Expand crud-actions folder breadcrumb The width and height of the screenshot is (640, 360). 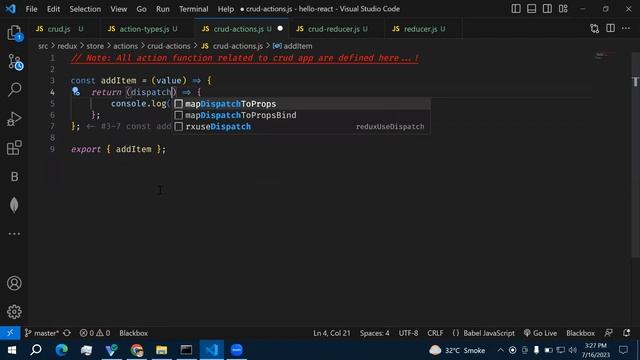[x=169, y=46]
